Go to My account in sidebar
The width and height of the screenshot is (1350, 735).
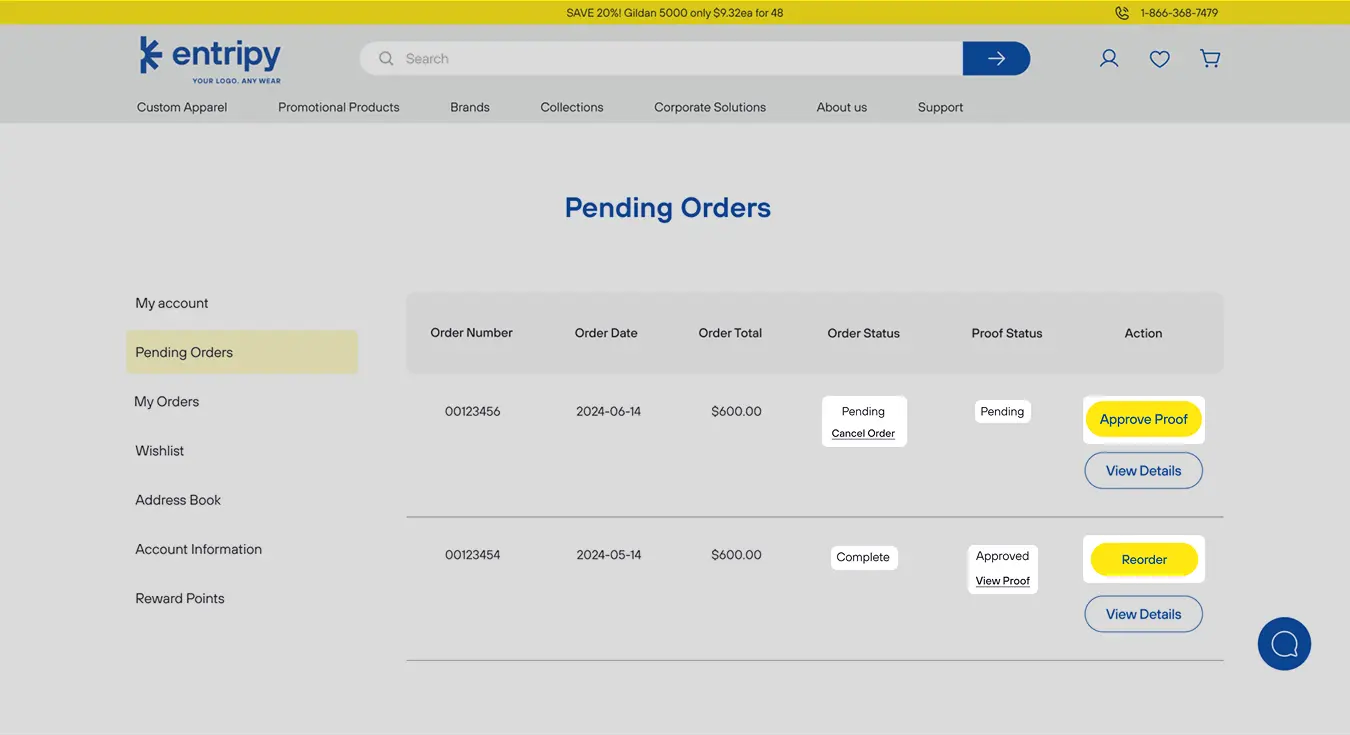[172, 303]
